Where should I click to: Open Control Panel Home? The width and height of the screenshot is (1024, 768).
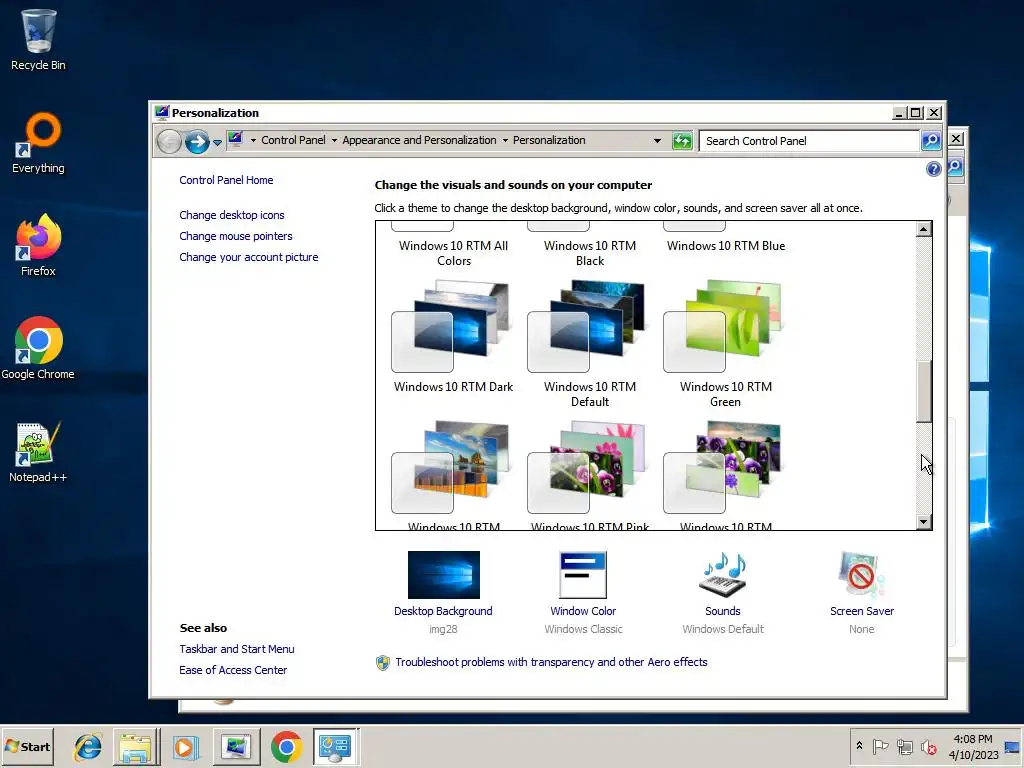coord(226,180)
